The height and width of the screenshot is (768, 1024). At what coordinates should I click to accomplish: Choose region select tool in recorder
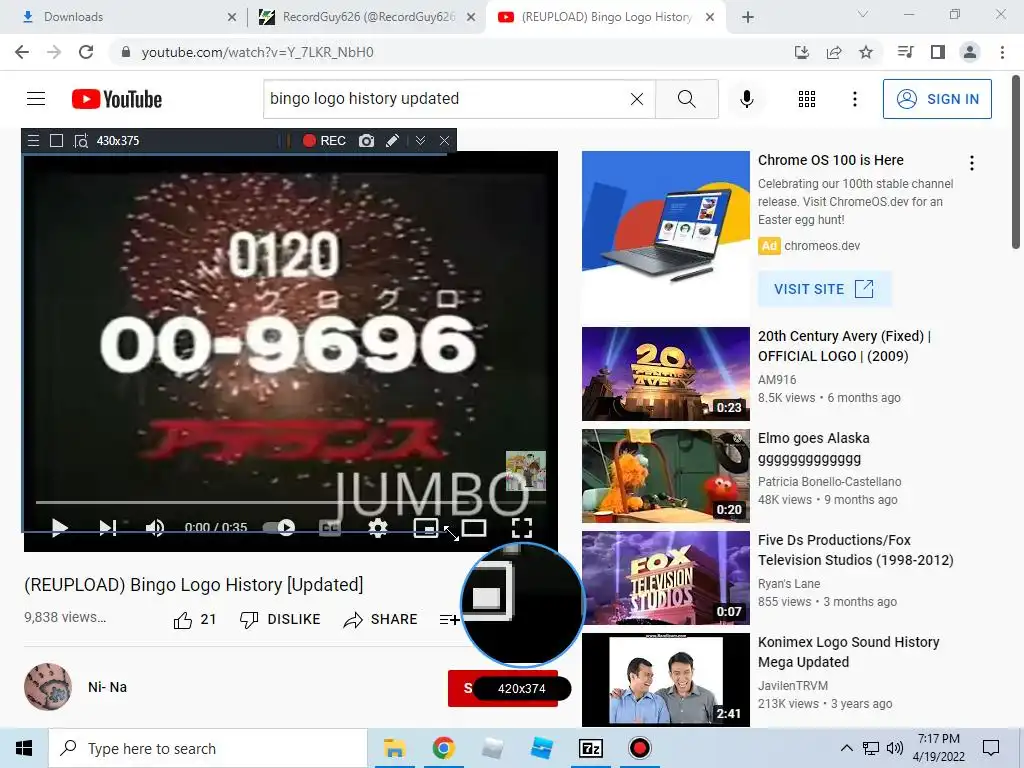point(81,140)
